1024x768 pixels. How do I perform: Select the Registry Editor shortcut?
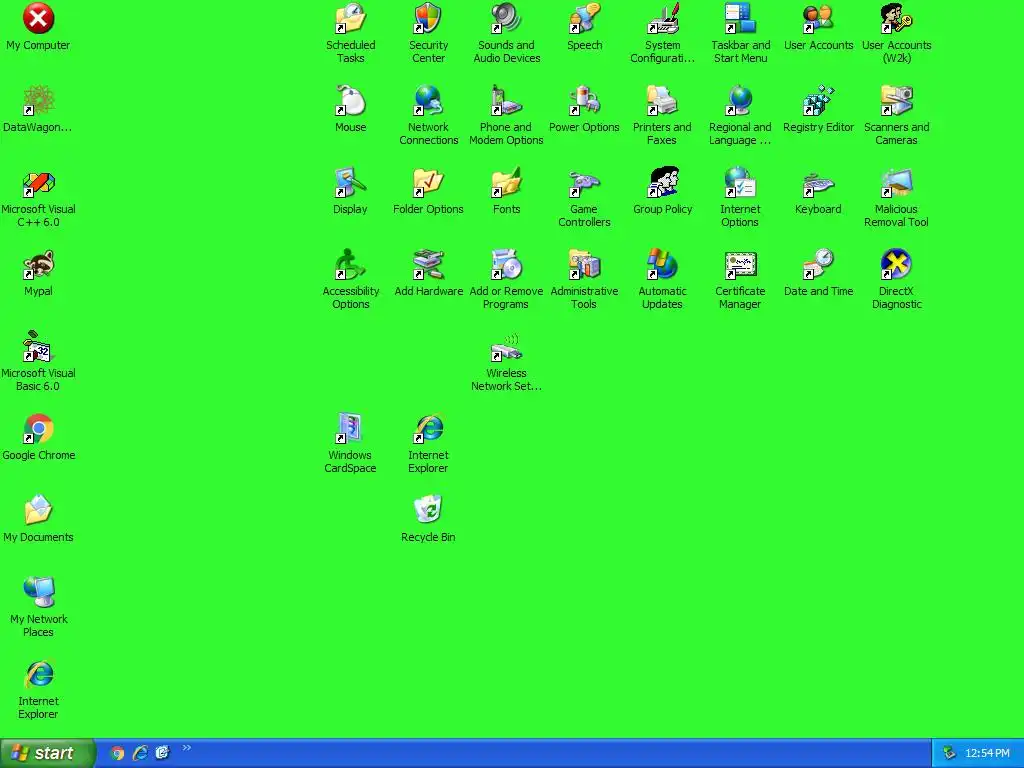pos(818,101)
